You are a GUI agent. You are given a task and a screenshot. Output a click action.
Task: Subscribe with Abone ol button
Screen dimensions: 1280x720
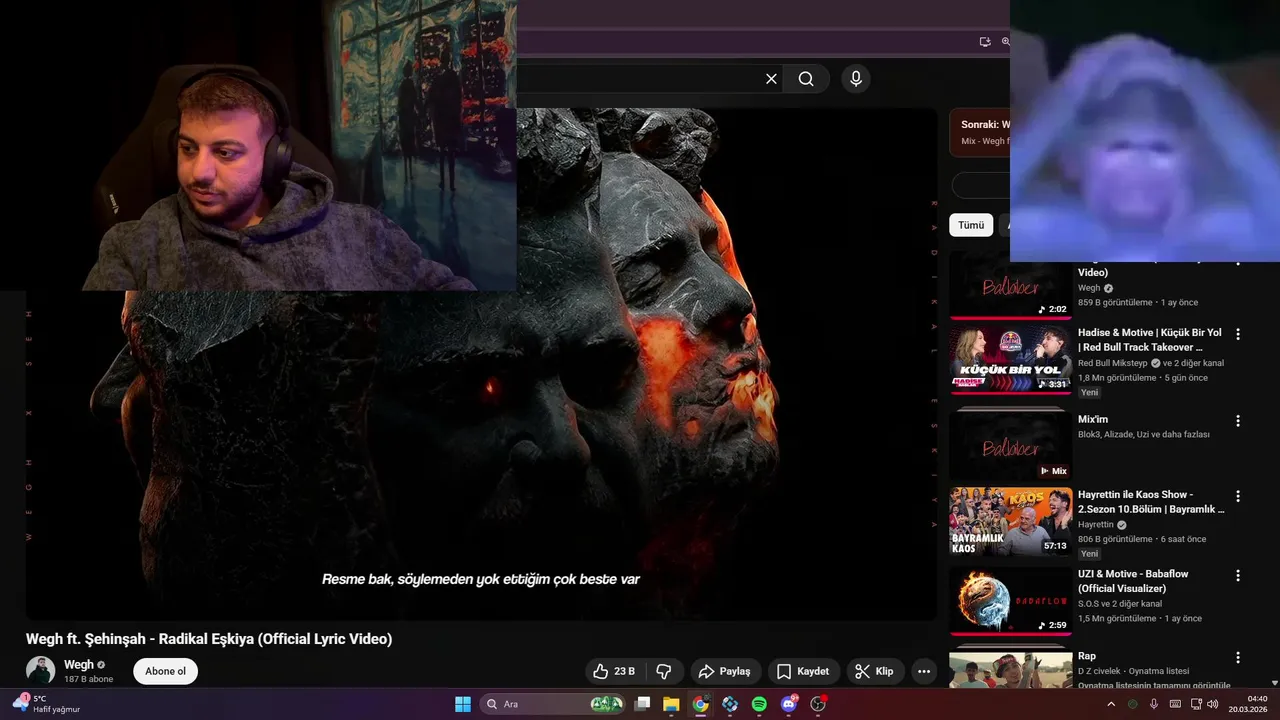165,671
